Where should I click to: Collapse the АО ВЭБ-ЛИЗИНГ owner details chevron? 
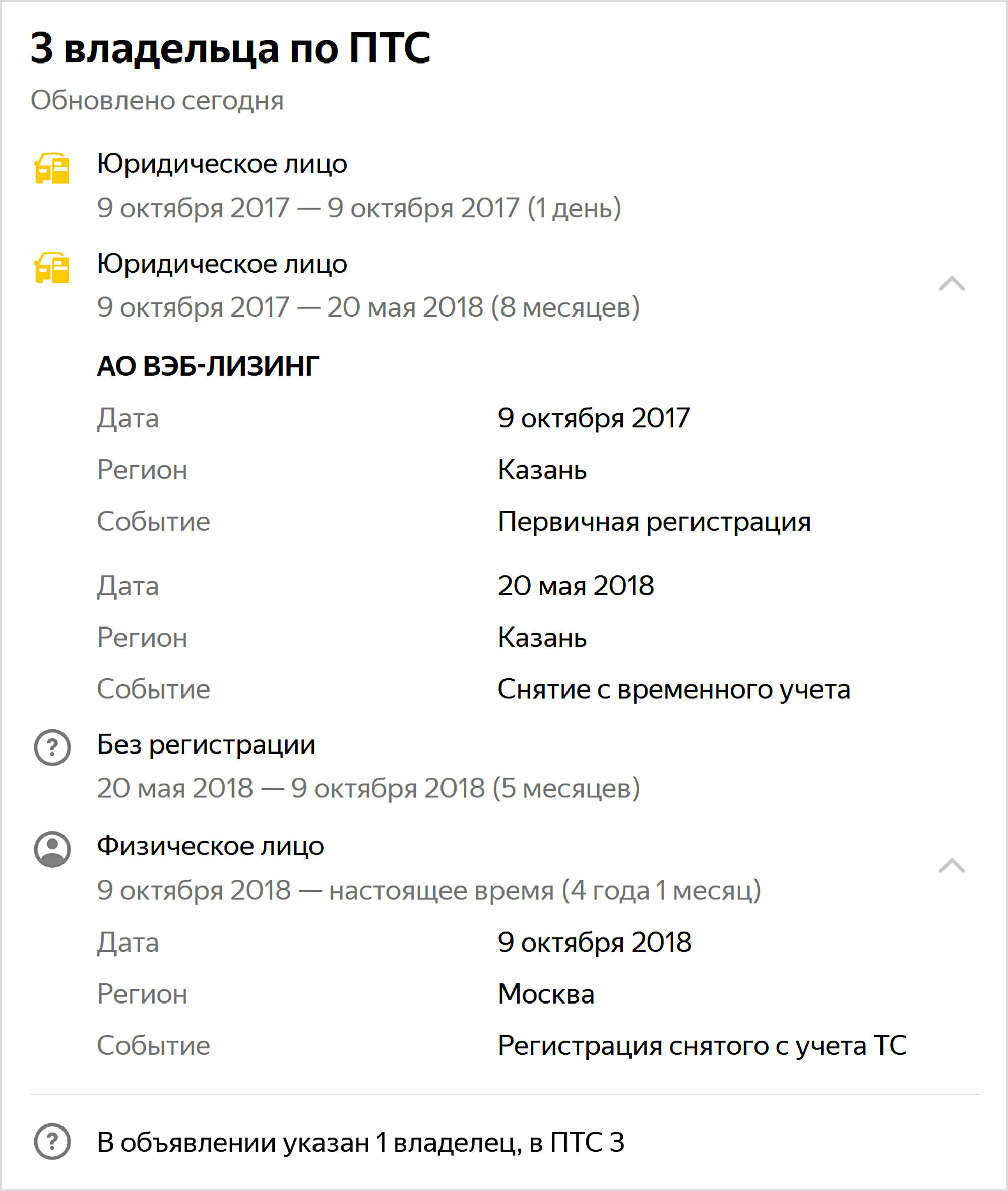click(952, 283)
